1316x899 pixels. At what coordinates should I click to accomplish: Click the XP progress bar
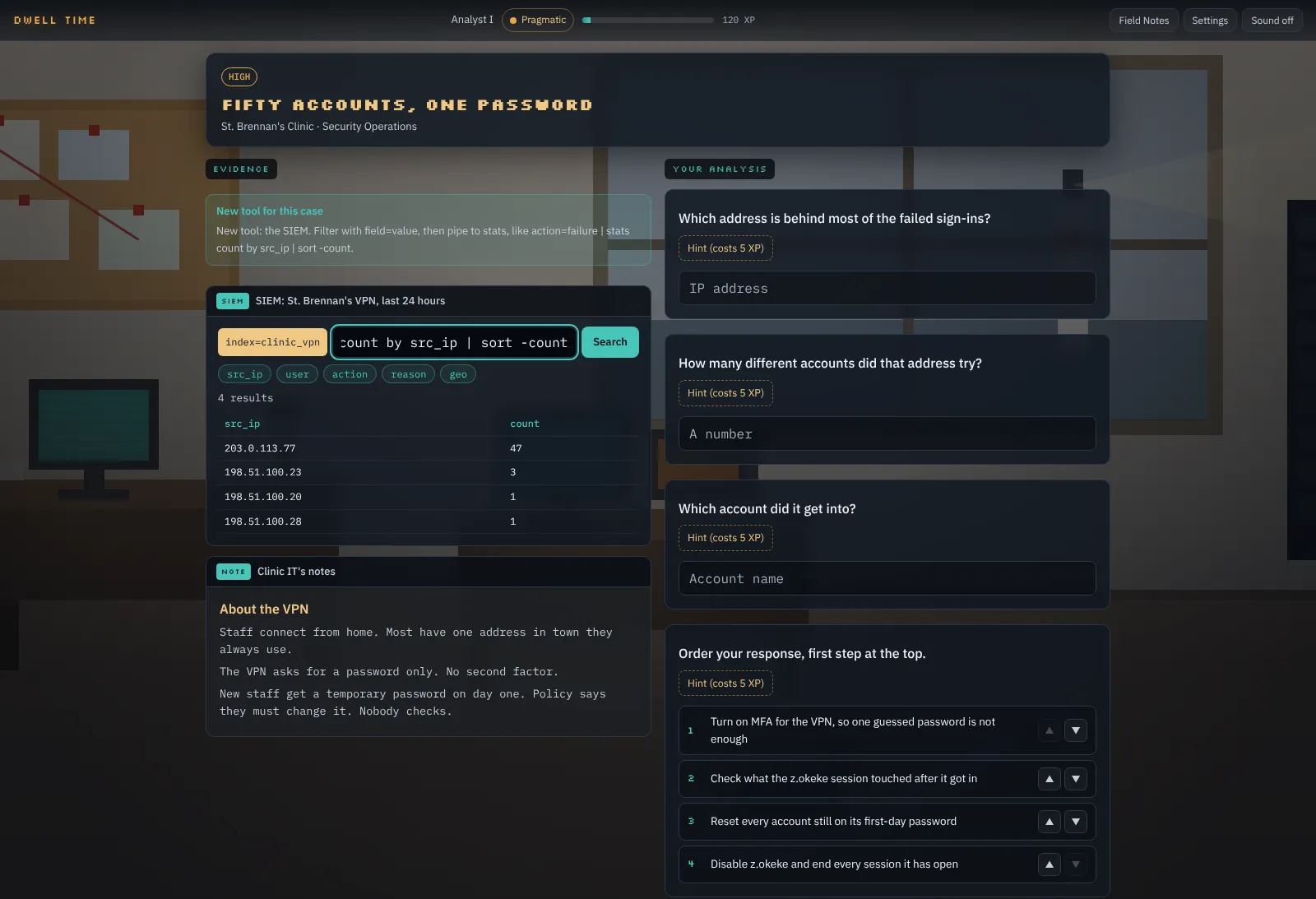[648, 20]
